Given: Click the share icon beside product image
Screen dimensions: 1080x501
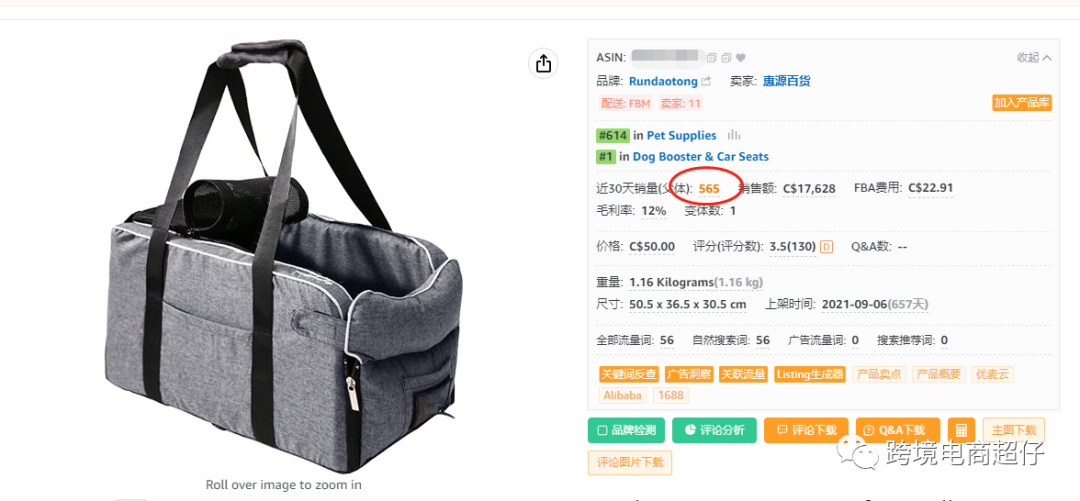Looking at the screenshot, I should coord(543,63).
